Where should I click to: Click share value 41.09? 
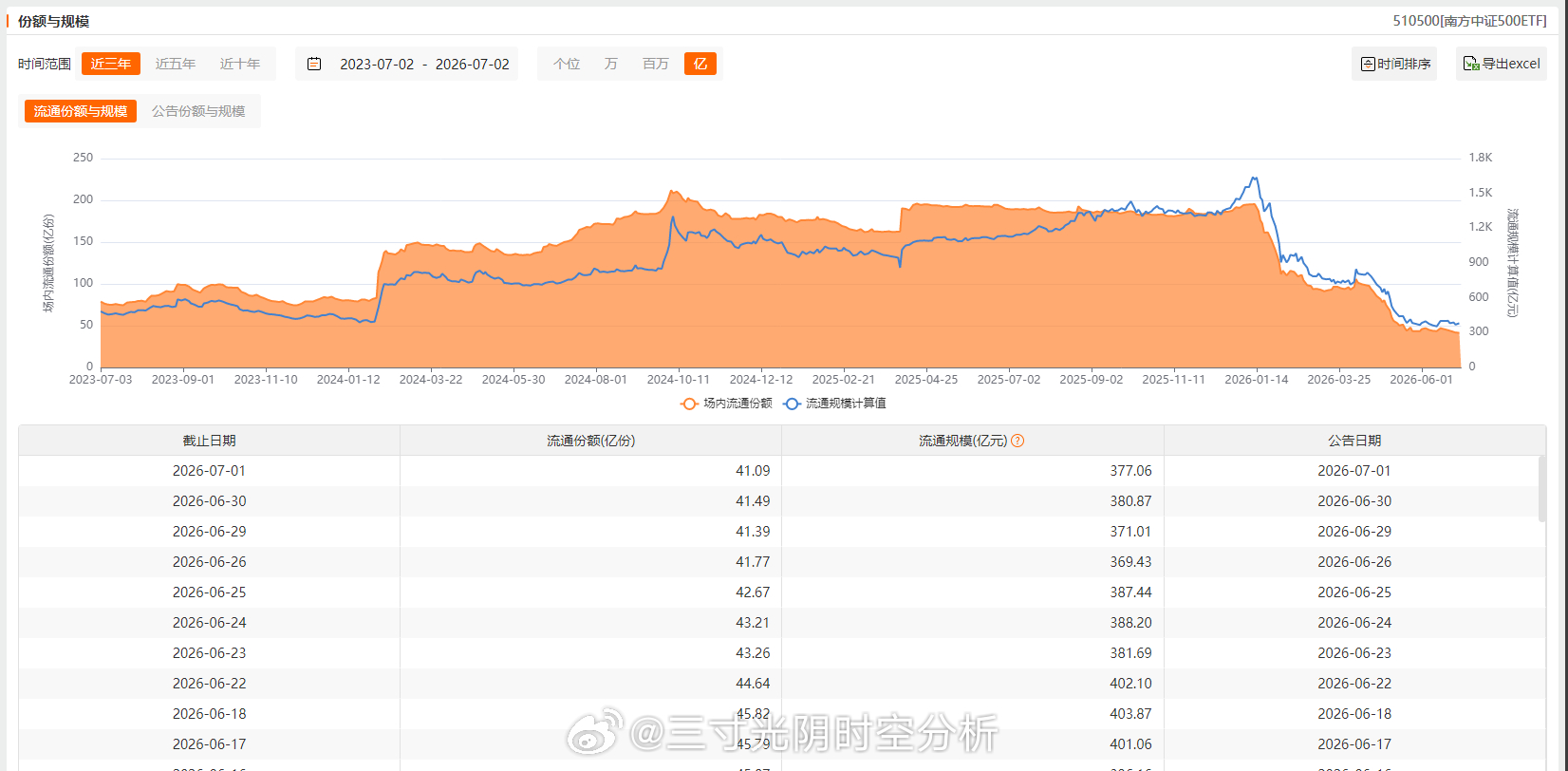753,471
